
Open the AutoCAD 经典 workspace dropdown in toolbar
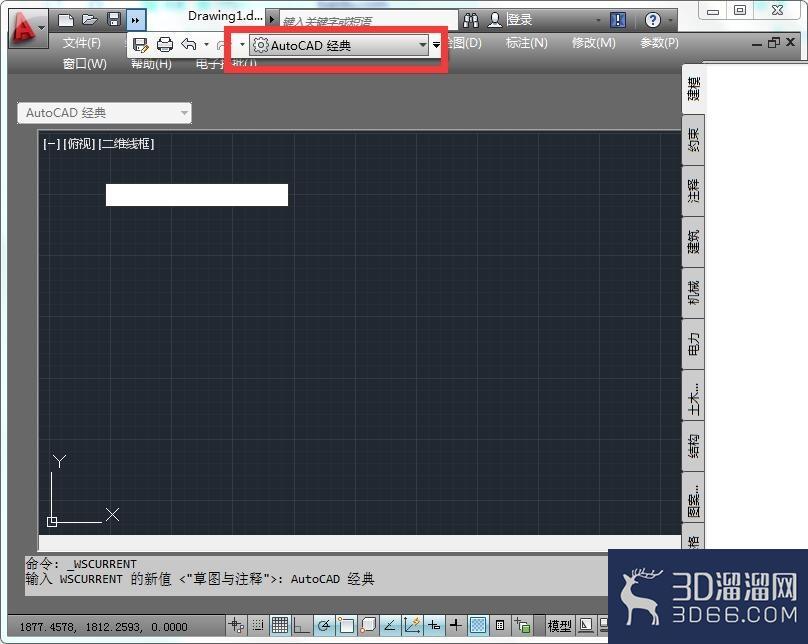(339, 45)
